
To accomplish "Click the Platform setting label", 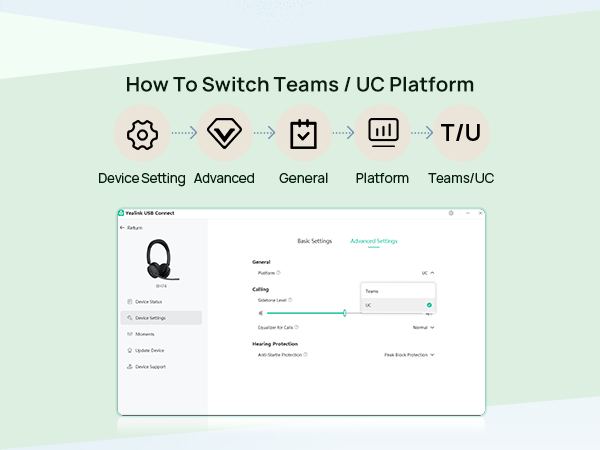I will (266, 273).
